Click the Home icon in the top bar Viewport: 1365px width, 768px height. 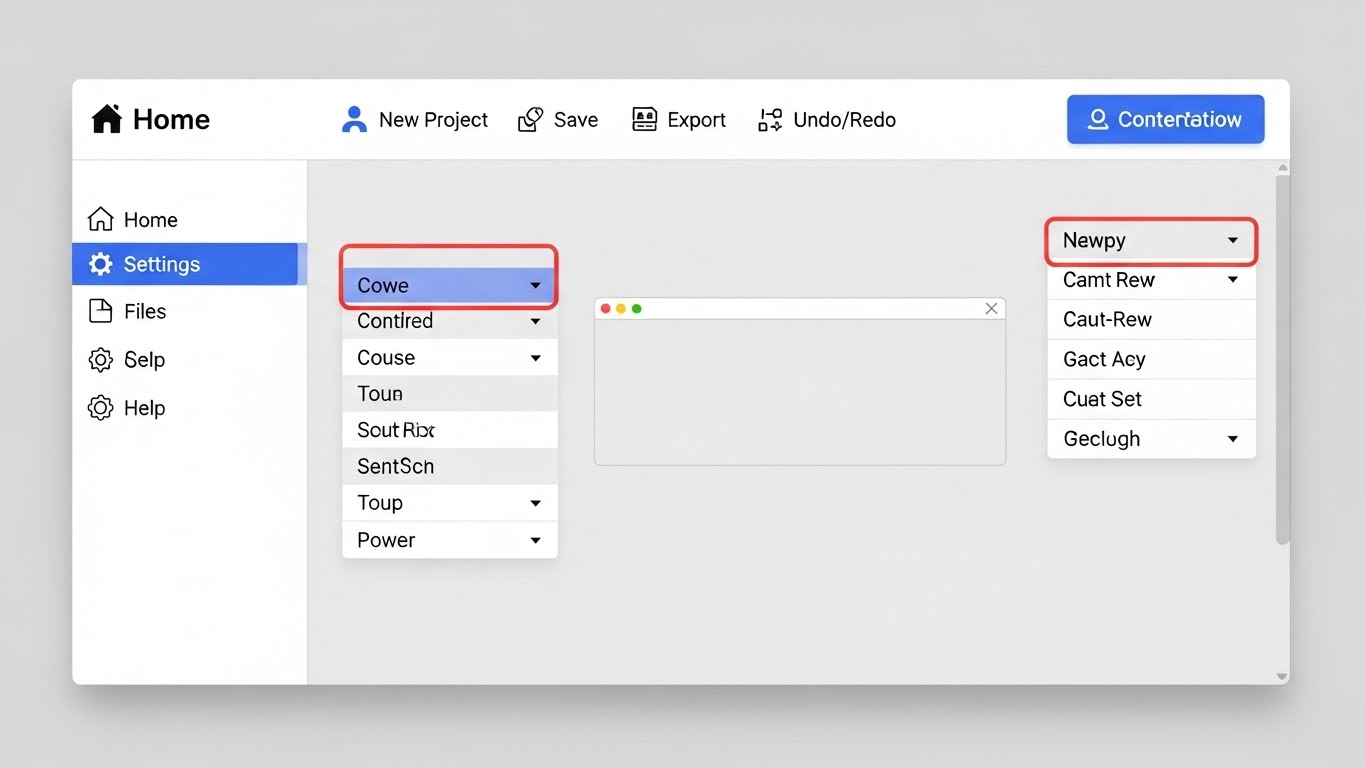click(106, 118)
